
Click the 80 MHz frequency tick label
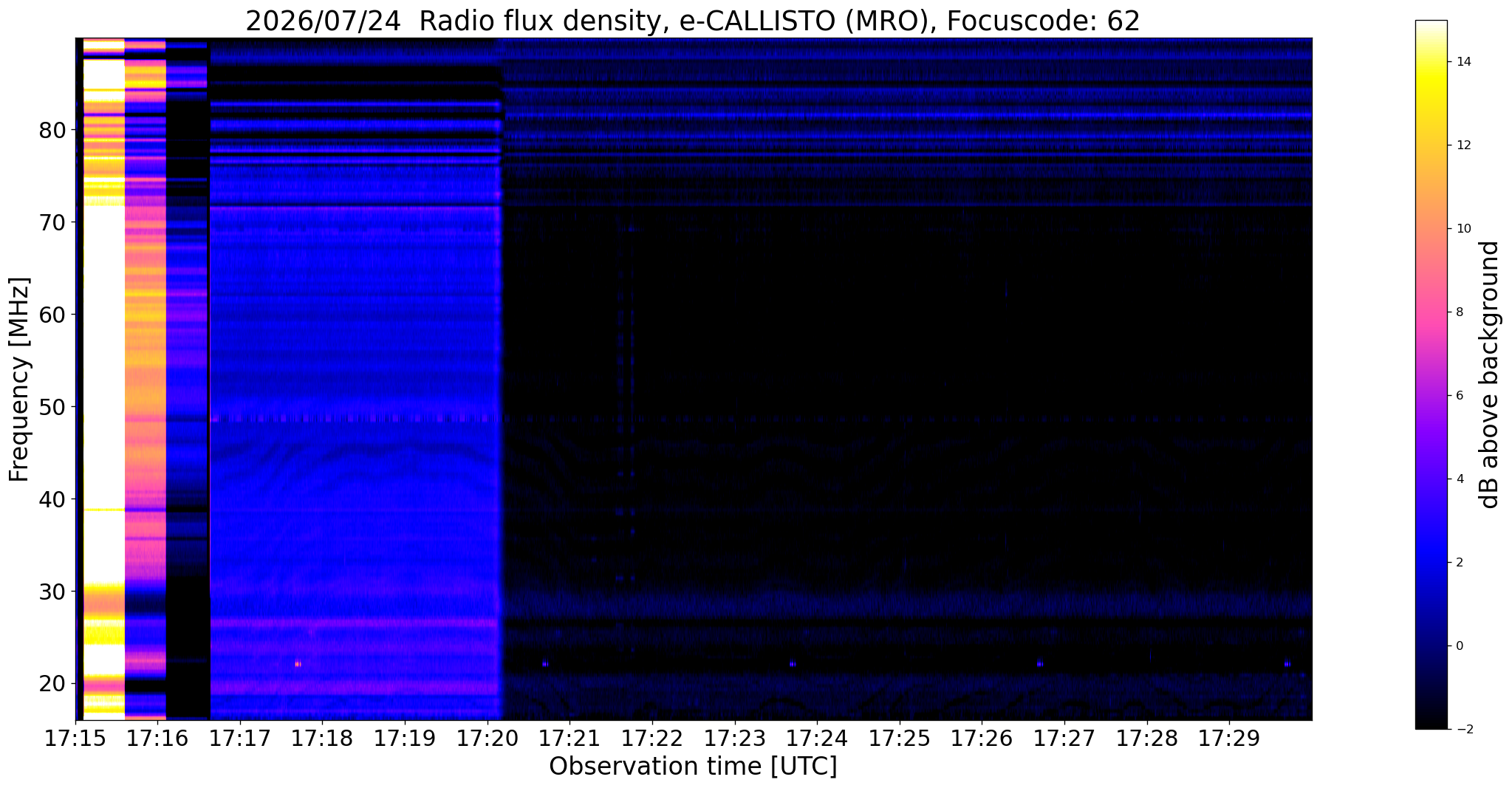(x=52, y=131)
